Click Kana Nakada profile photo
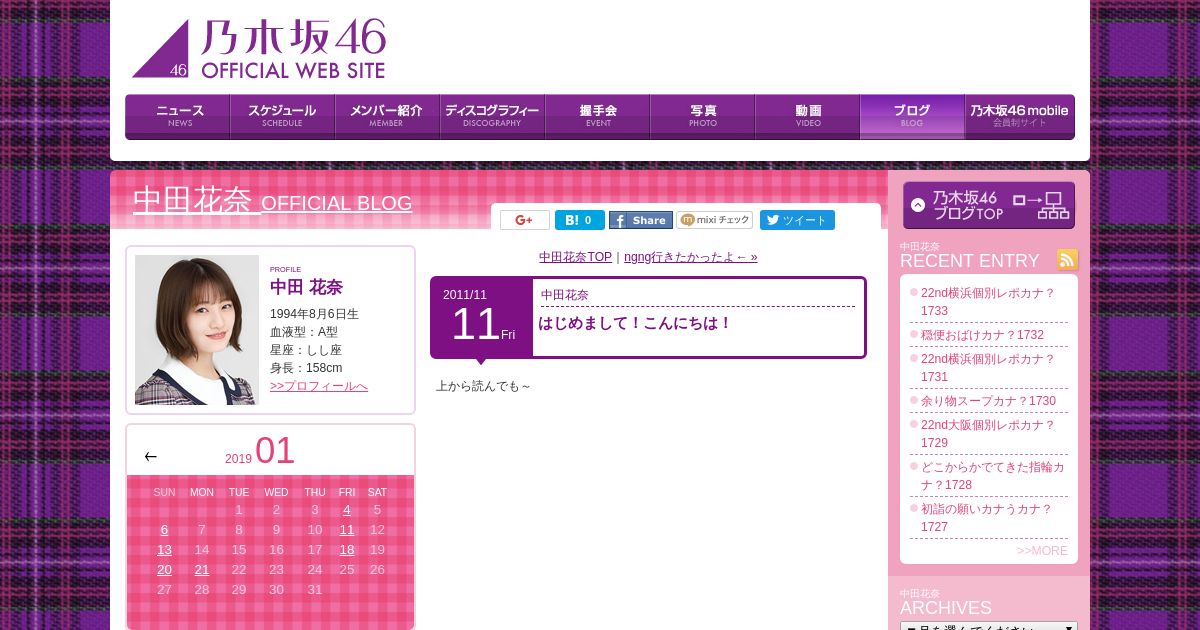 (x=197, y=330)
